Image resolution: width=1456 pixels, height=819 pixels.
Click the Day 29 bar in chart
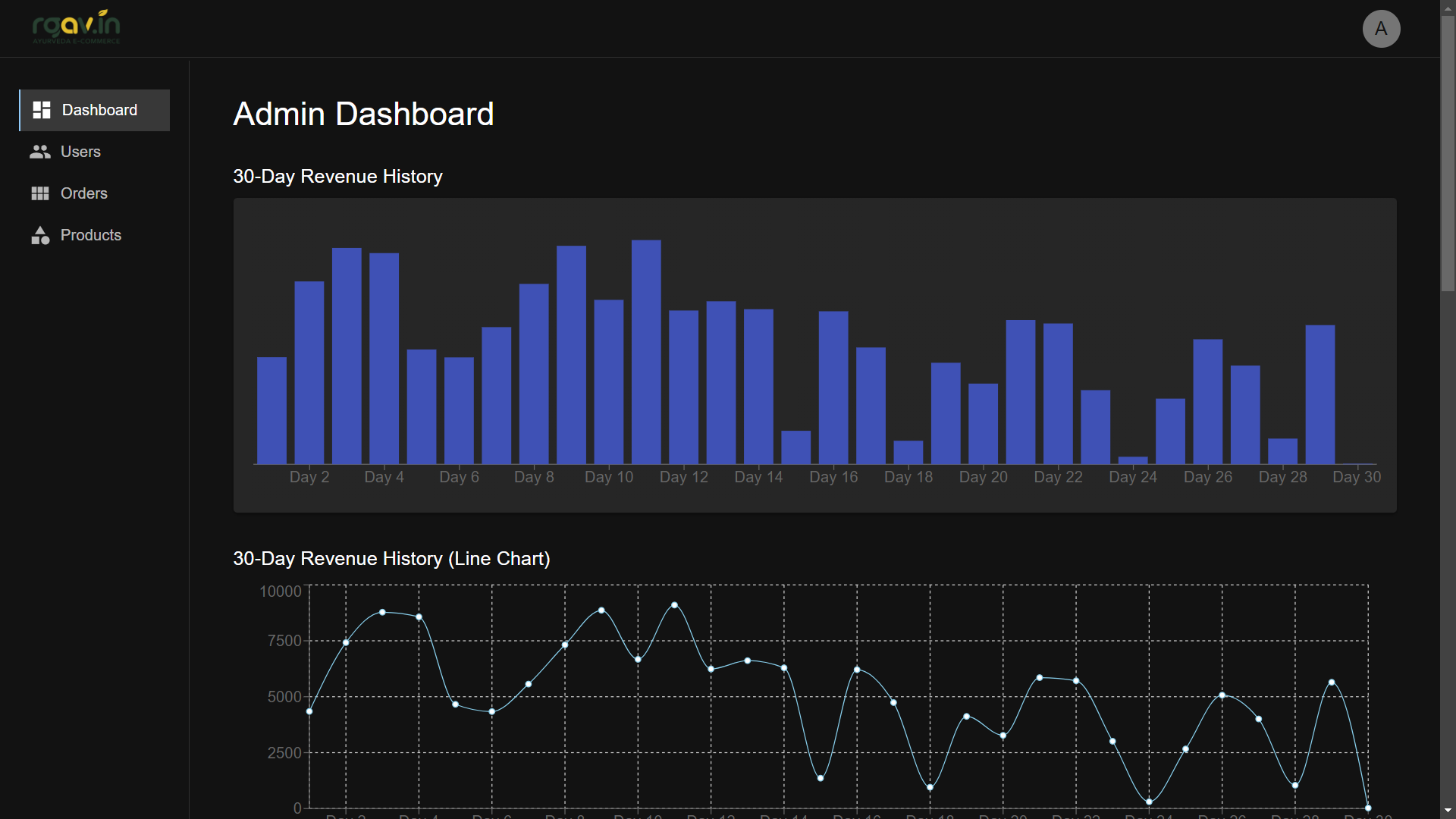pyautogui.click(x=1319, y=394)
